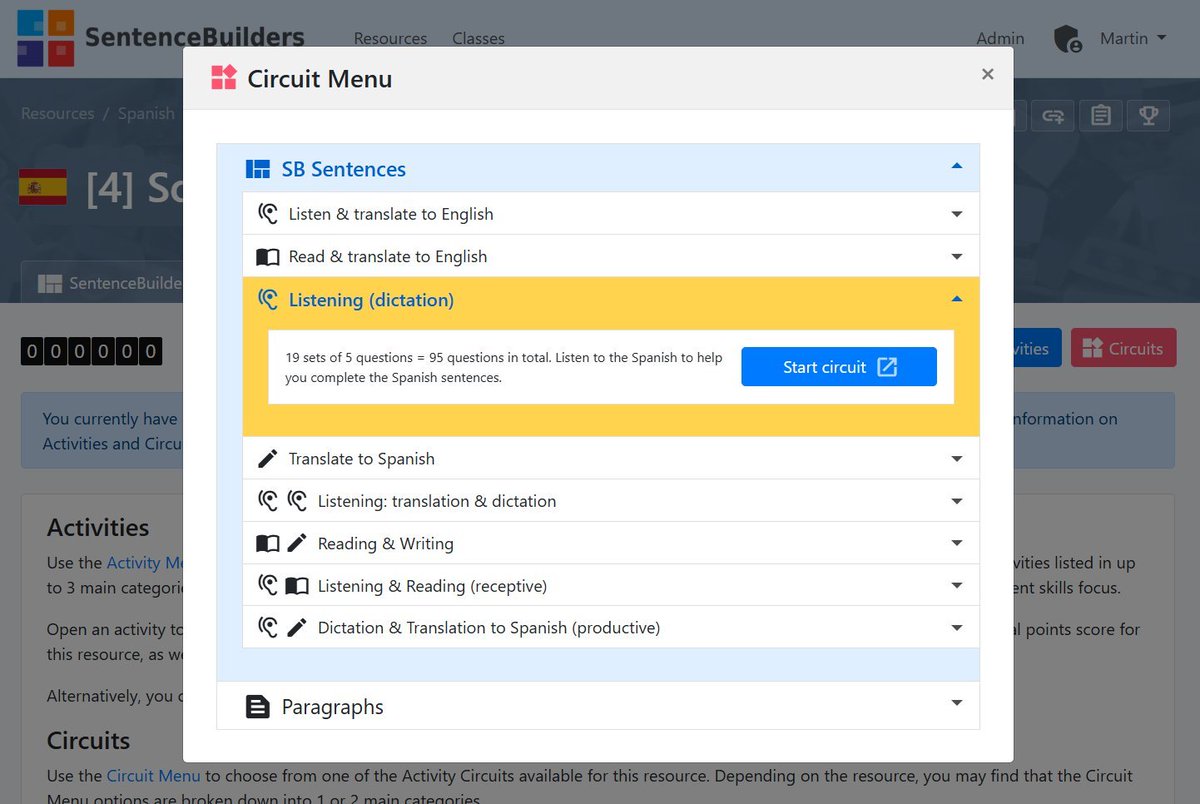The image size is (1200, 804).
Task: Click the '19 sets of 5 questions' description
Action: coord(504,367)
